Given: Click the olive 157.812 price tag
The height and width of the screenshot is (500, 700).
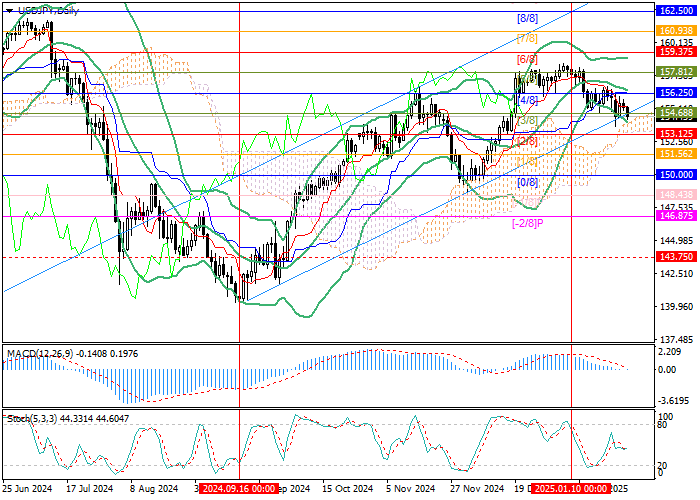Looking at the screenshot, I should pos(675,72).
